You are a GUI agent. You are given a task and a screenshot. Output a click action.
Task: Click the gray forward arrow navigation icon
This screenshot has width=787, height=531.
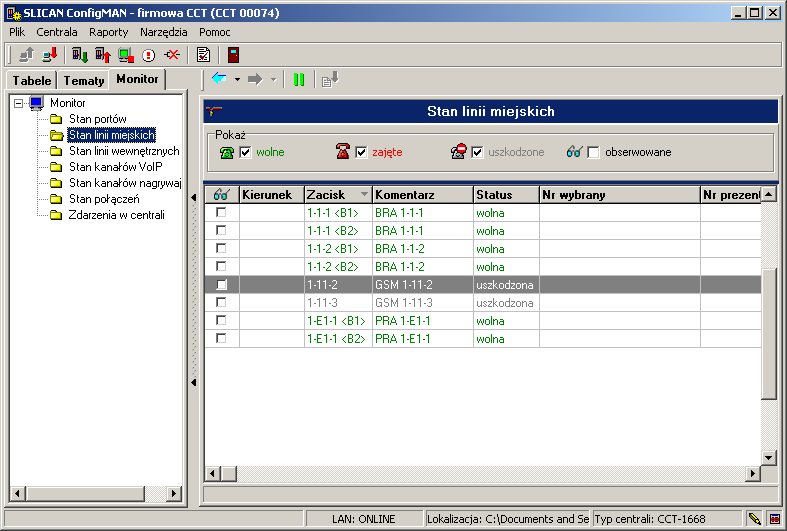255,79
